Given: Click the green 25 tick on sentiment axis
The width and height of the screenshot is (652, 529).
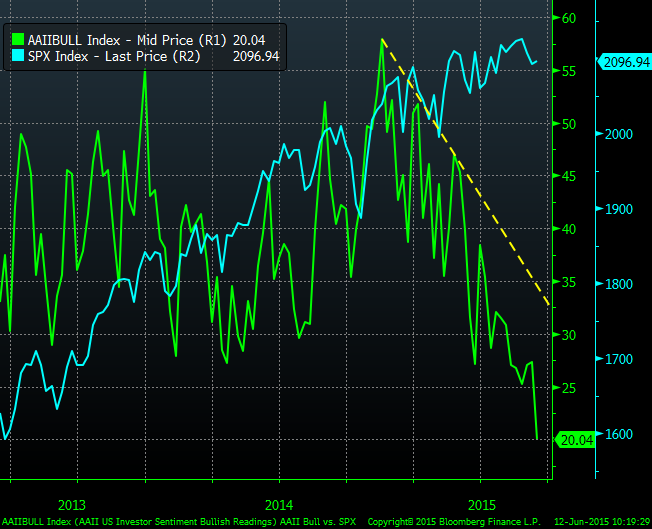Looking at the screenshot, I should click(x=569, y=387).
